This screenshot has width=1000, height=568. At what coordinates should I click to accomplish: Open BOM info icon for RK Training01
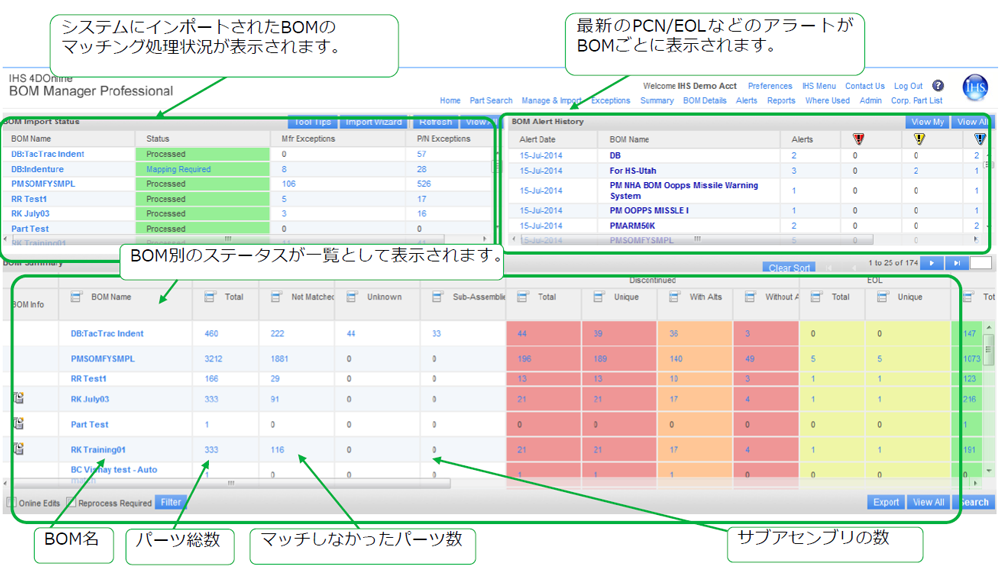coord(19,449)
